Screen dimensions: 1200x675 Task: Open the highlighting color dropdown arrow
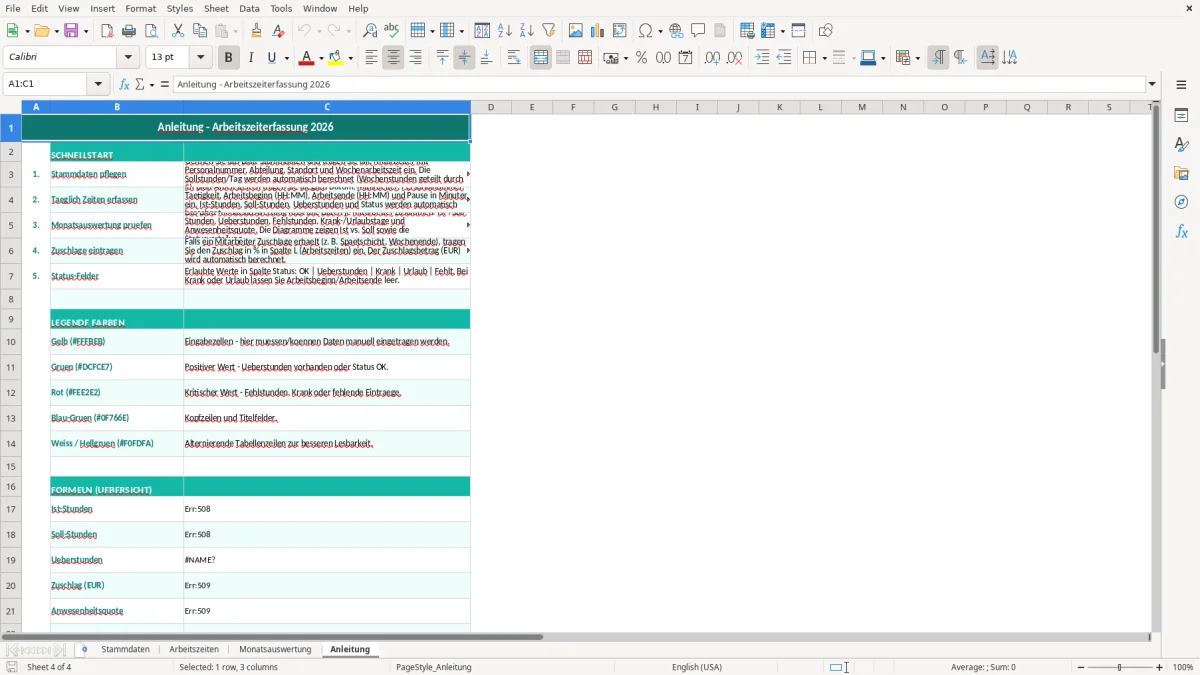[351, 58]
